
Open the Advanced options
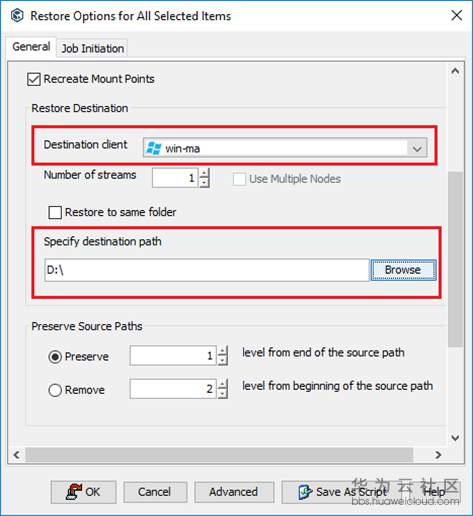[234, 492]
